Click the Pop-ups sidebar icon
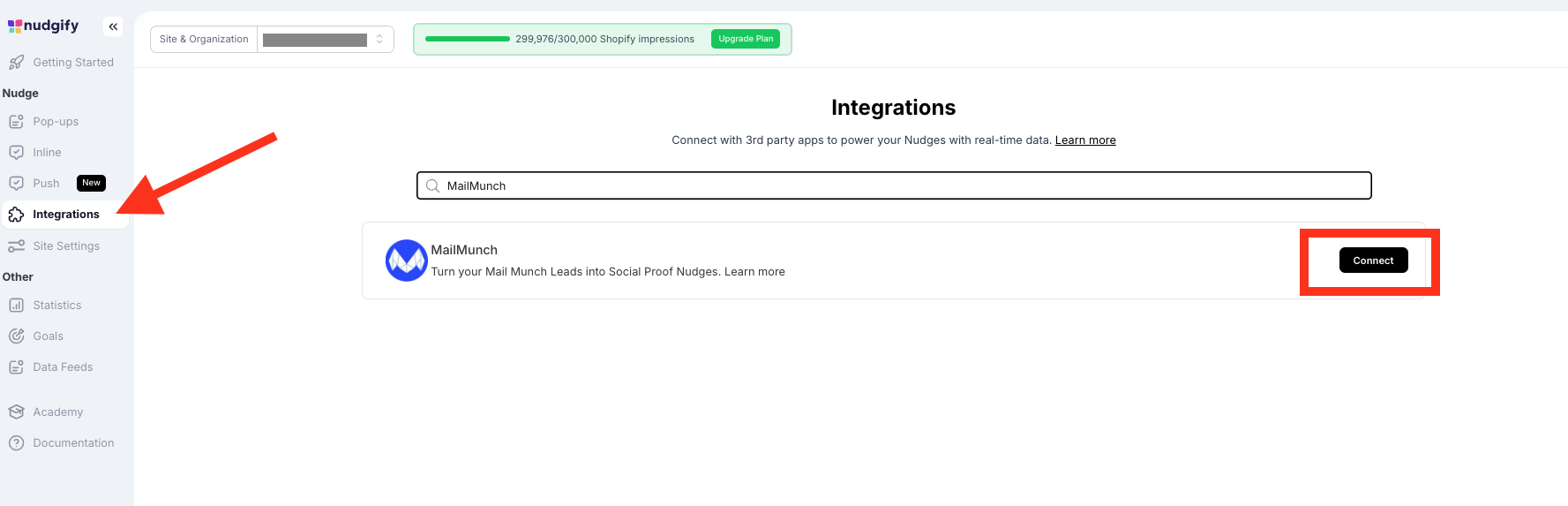The height and width of the screenshot is (506, 1568). pos(16,122)
